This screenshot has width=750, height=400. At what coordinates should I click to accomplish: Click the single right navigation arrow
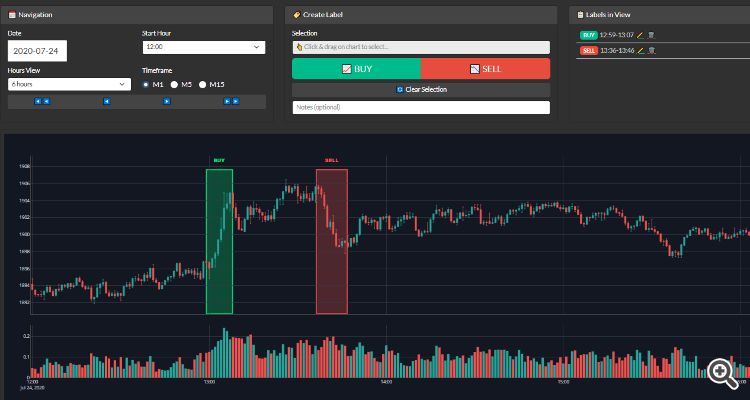(x=166, y=101)
